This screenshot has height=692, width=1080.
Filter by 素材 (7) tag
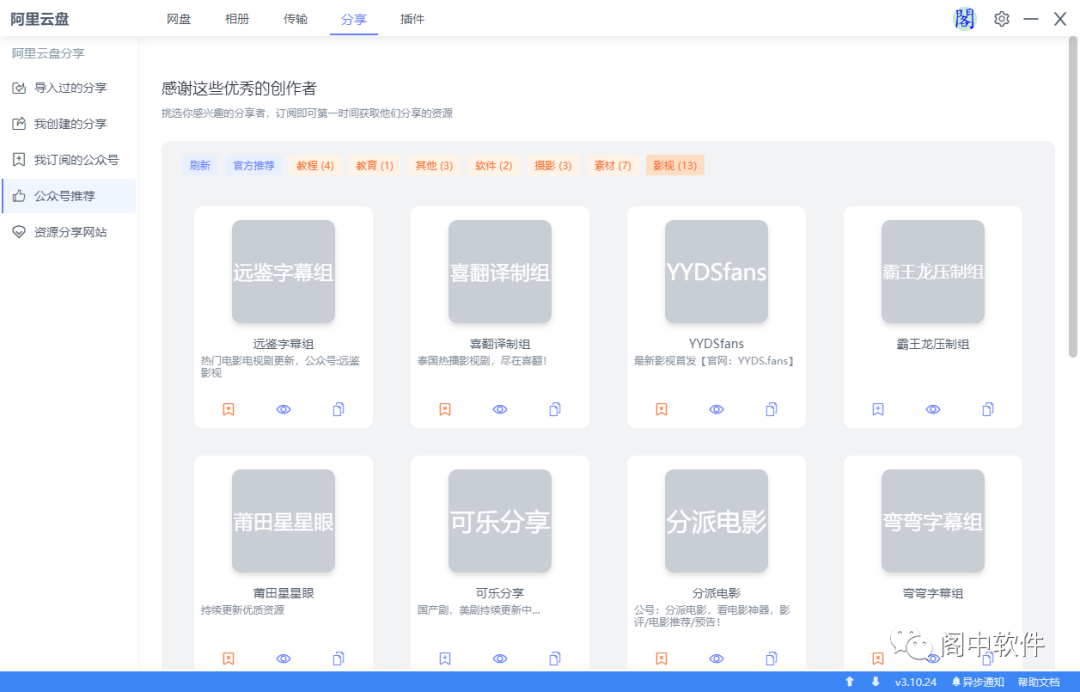(612, 165)
